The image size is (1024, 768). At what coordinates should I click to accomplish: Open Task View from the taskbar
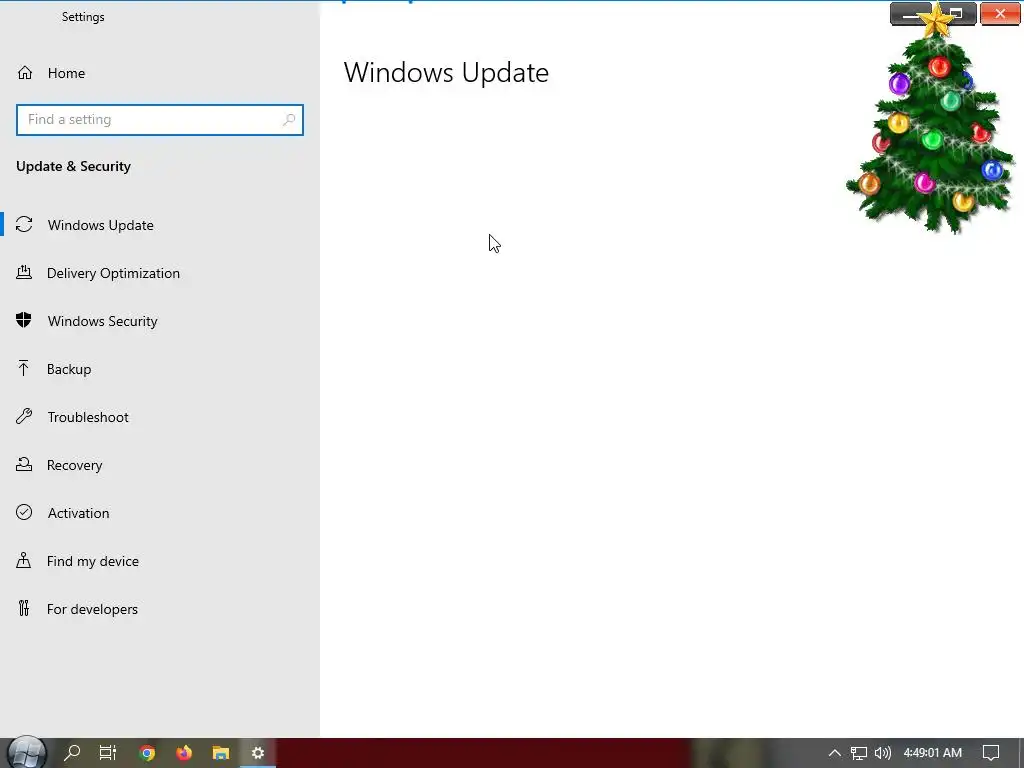[108, 753]
